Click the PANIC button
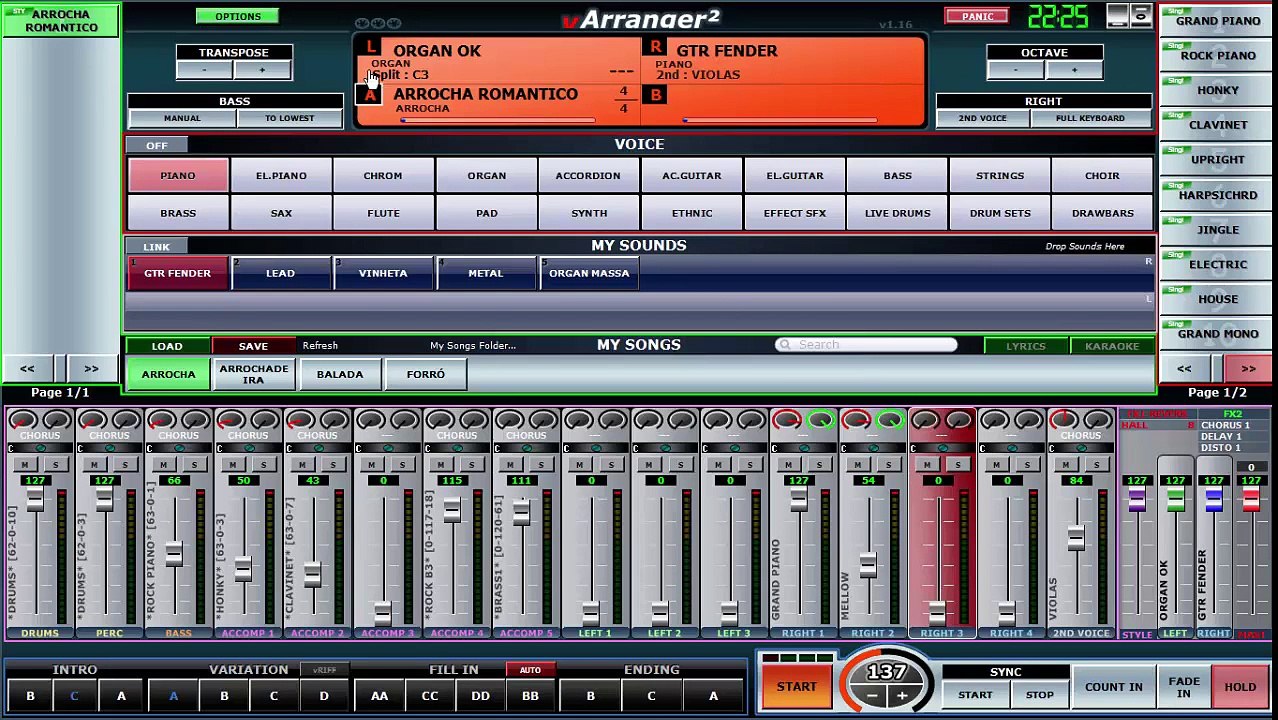 (x=977, y=16)
